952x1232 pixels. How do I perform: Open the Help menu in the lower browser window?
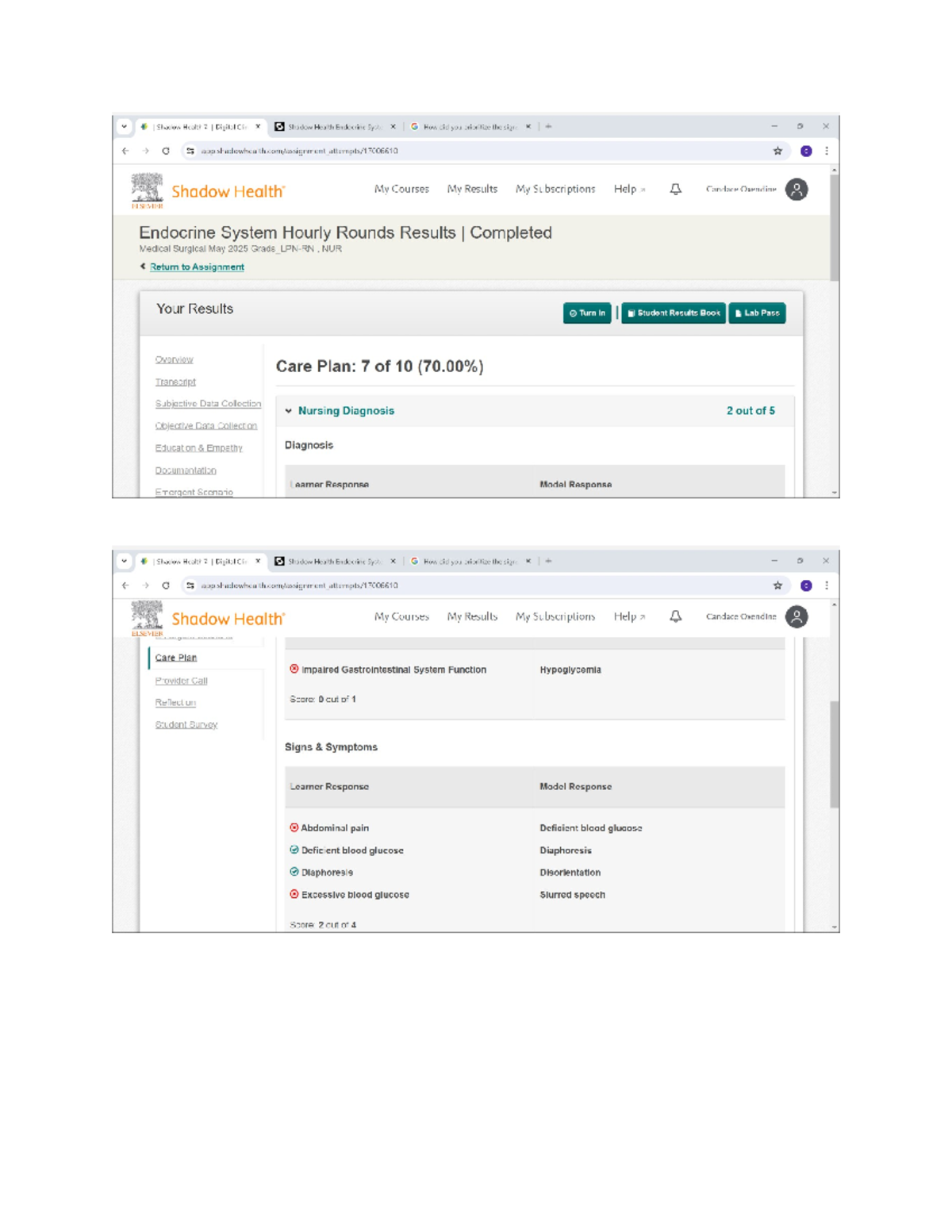pyautogui.click(x=628, y=616)
